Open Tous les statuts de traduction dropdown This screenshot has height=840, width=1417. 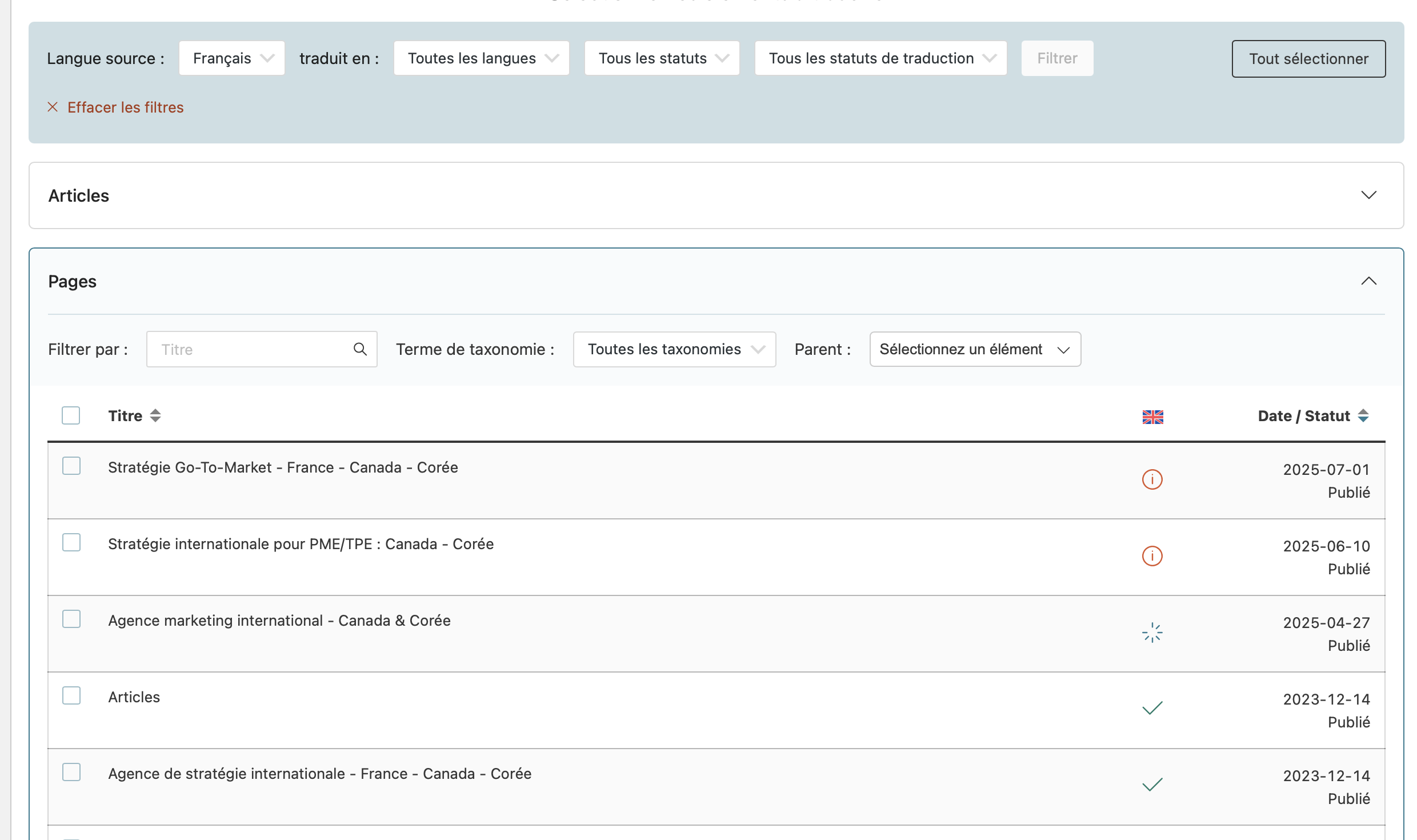click(880, 58)
